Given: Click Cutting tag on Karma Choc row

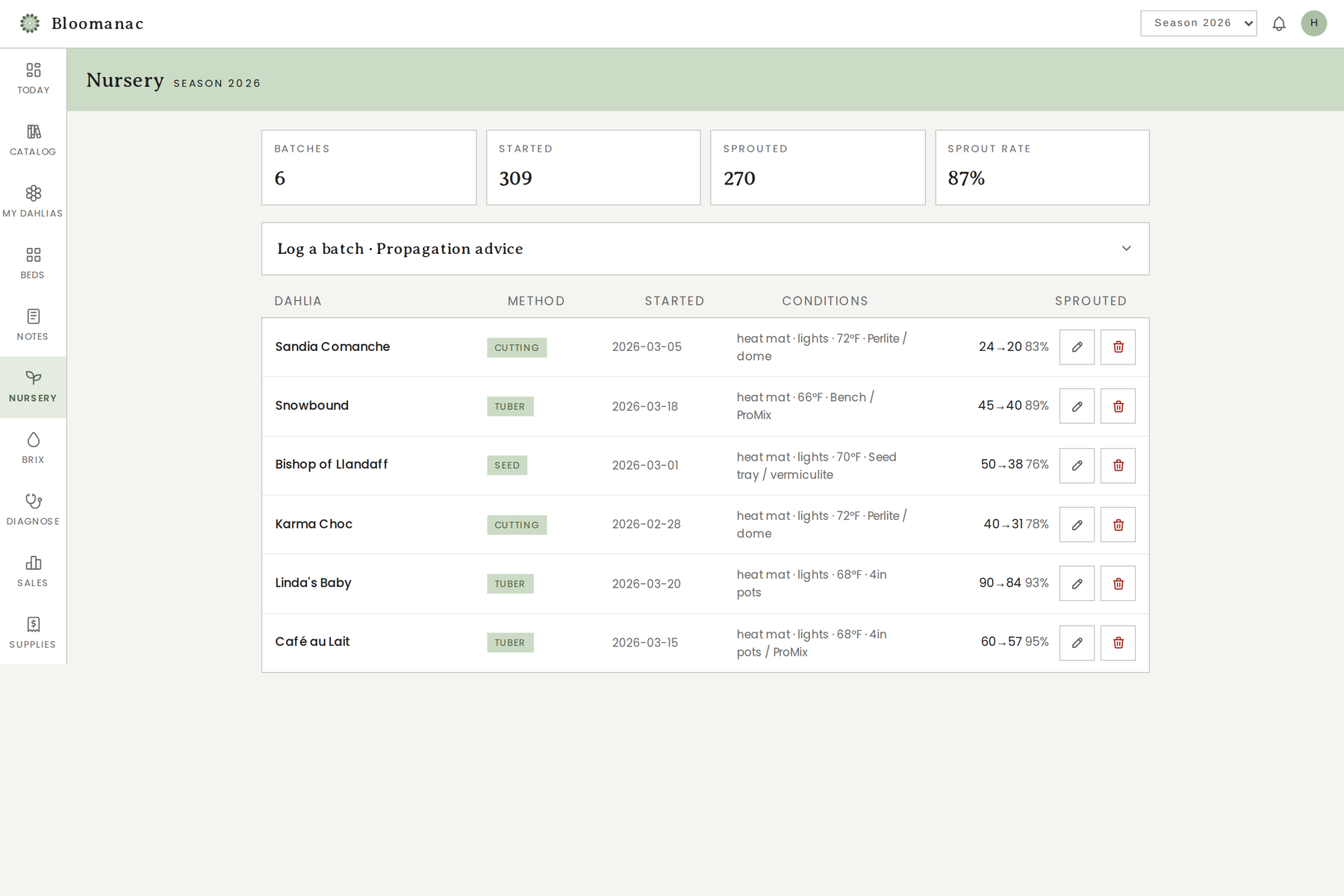Looking at the screenshot, I should pyautogui.click(x=517, y=525).
